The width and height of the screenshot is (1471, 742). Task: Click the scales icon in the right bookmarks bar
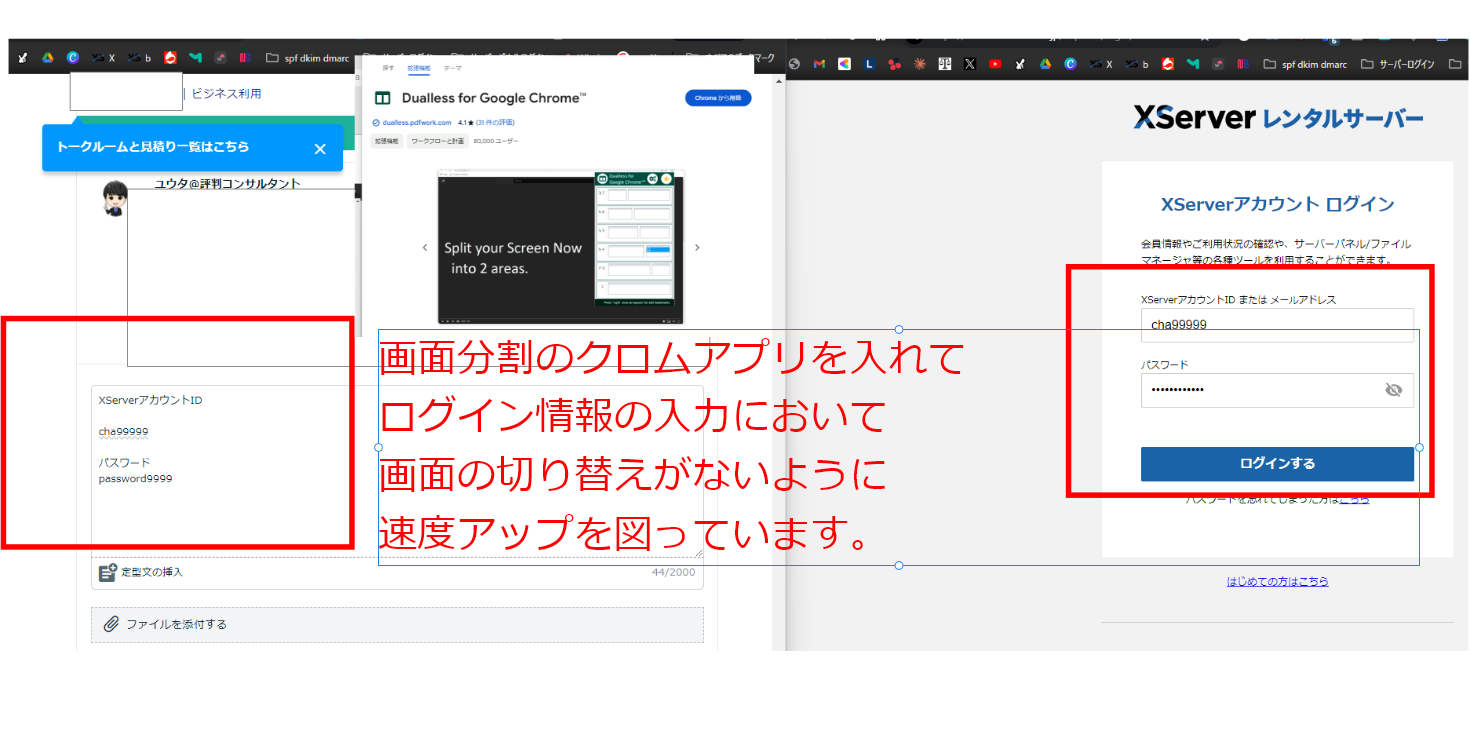(945, 62)
